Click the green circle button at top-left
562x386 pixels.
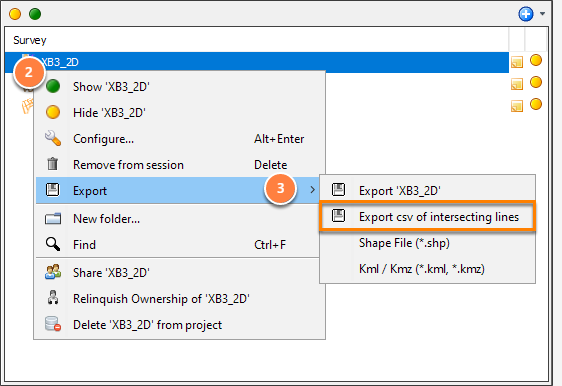[35, 14]
